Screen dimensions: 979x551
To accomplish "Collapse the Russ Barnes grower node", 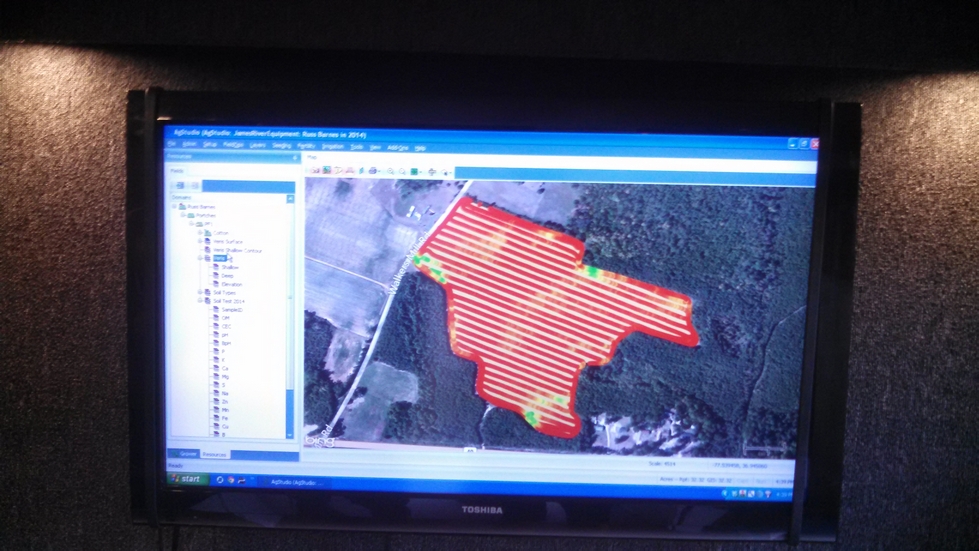I will click(x=175, y=207).
